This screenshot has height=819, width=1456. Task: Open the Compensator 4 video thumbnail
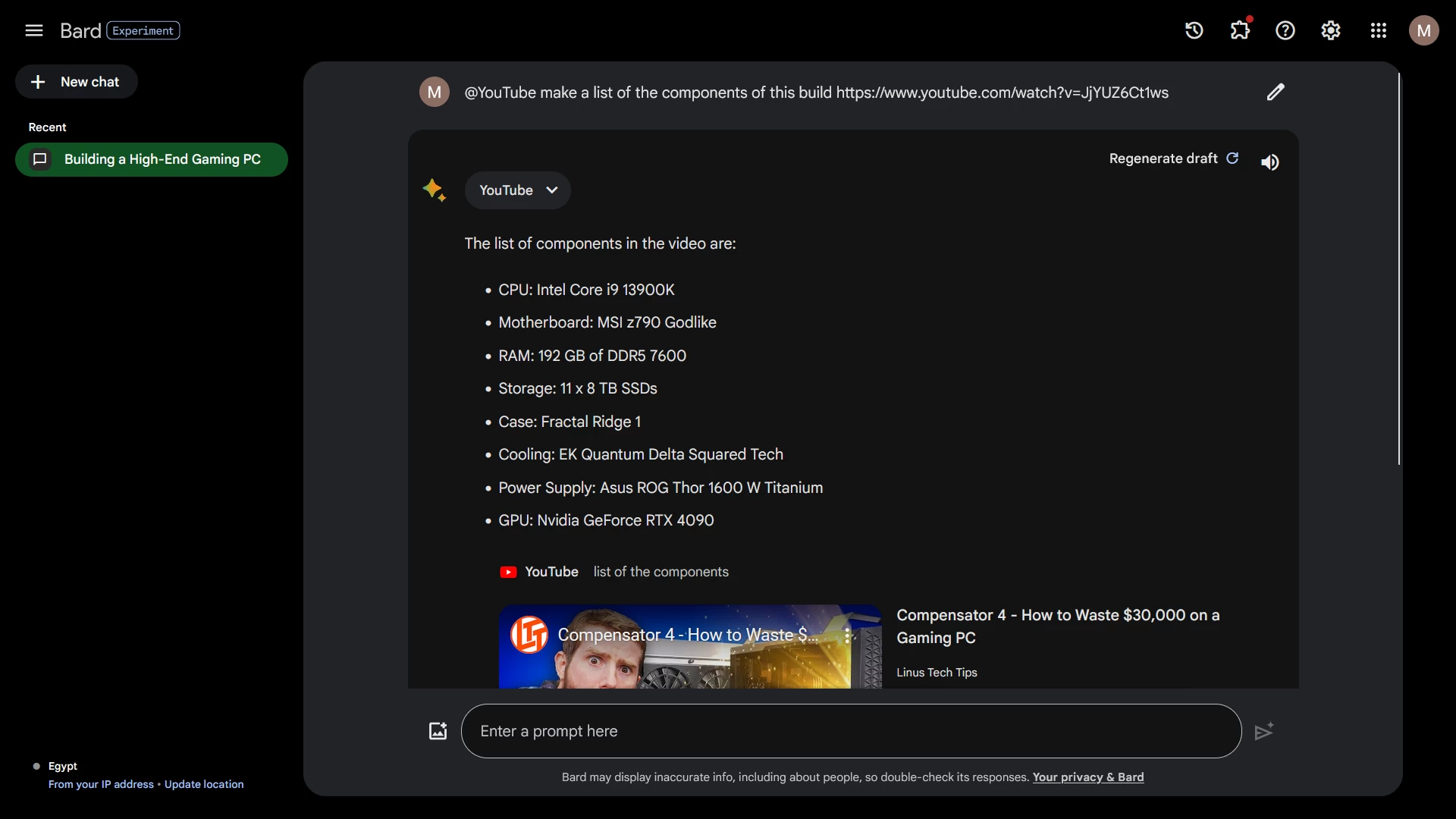pyautogui.click(x=690, y=646)
